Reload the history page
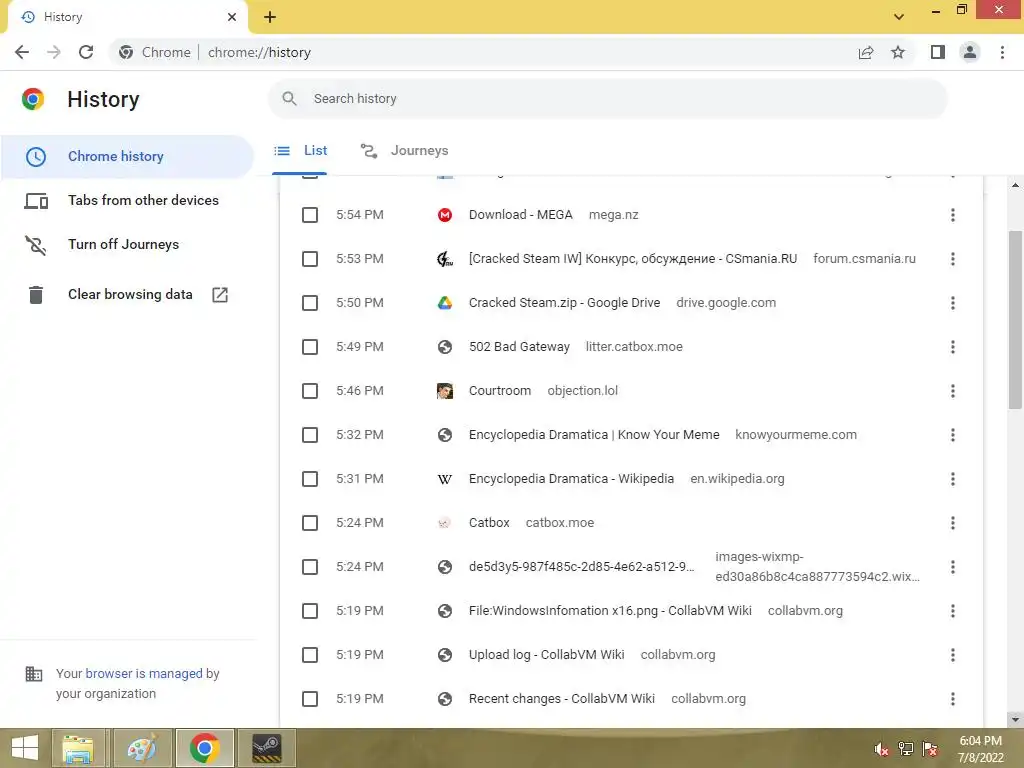 pos(86,52)
